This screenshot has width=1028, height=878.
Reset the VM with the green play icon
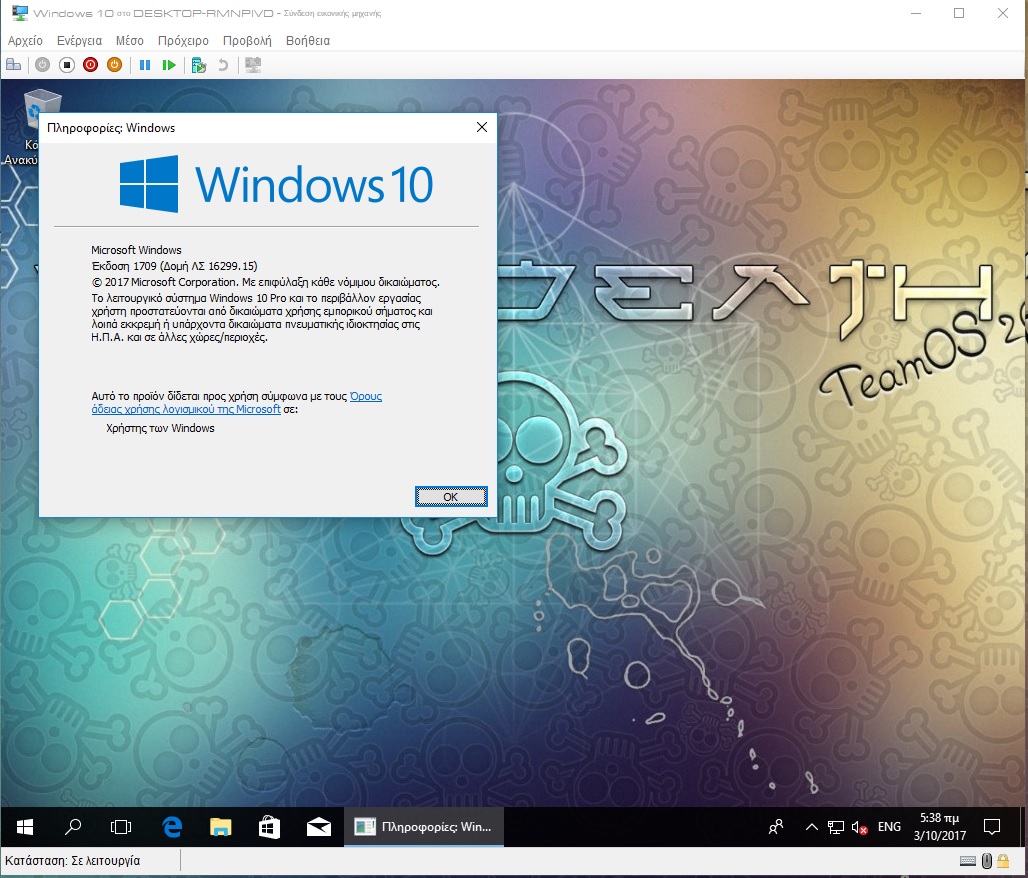169,65
